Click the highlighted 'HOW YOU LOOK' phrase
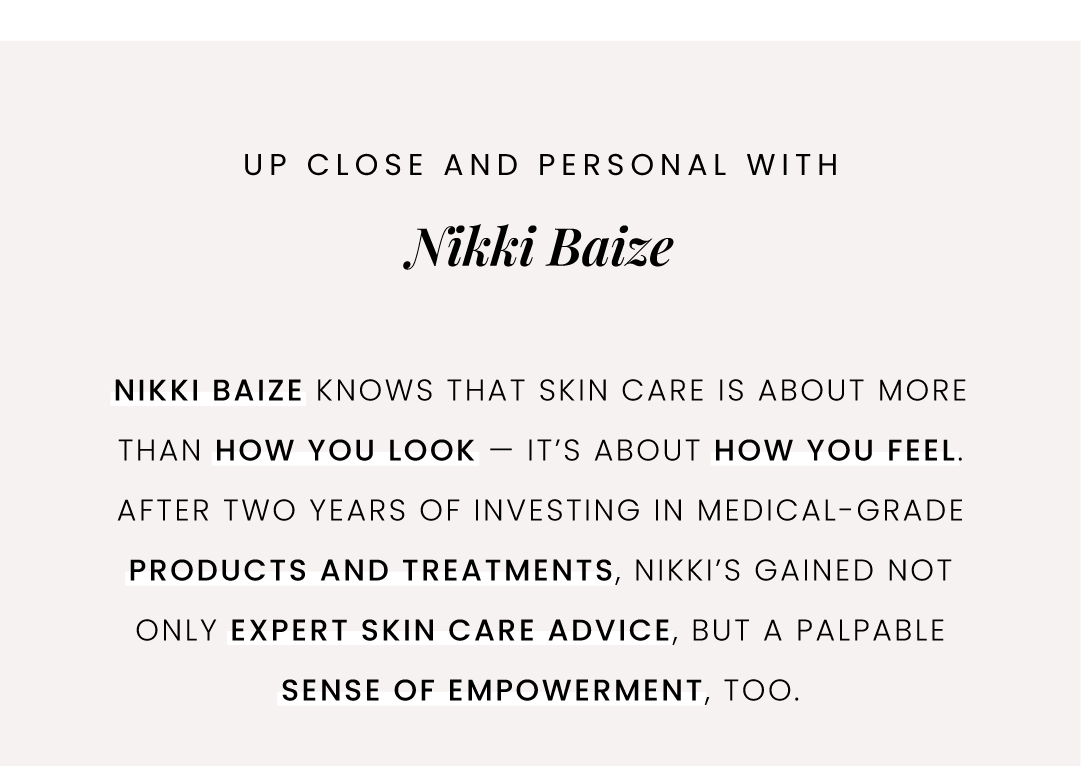1081x766 pixels. coord(345,451)
